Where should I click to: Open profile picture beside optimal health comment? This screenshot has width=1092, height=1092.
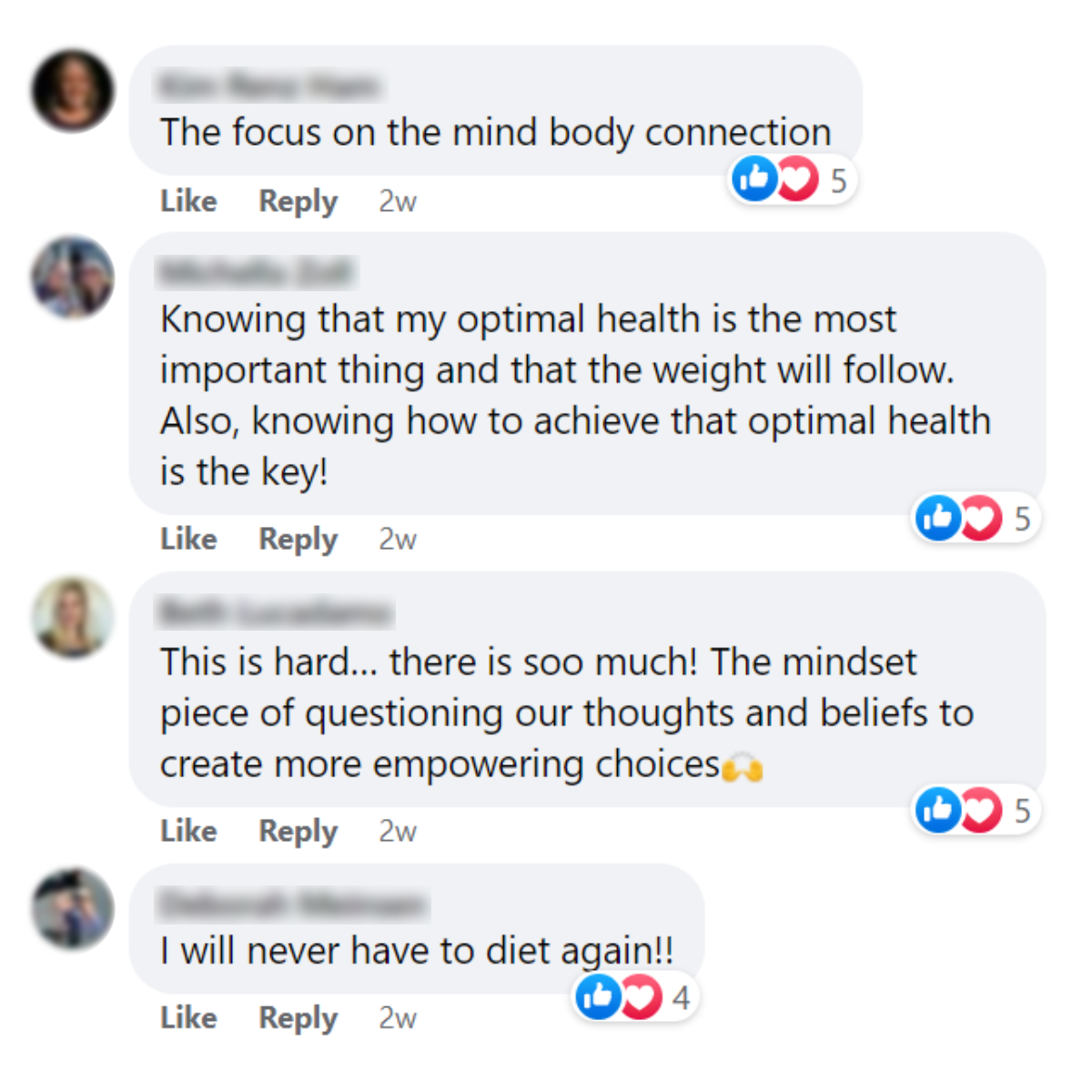(x=73, y=278)
